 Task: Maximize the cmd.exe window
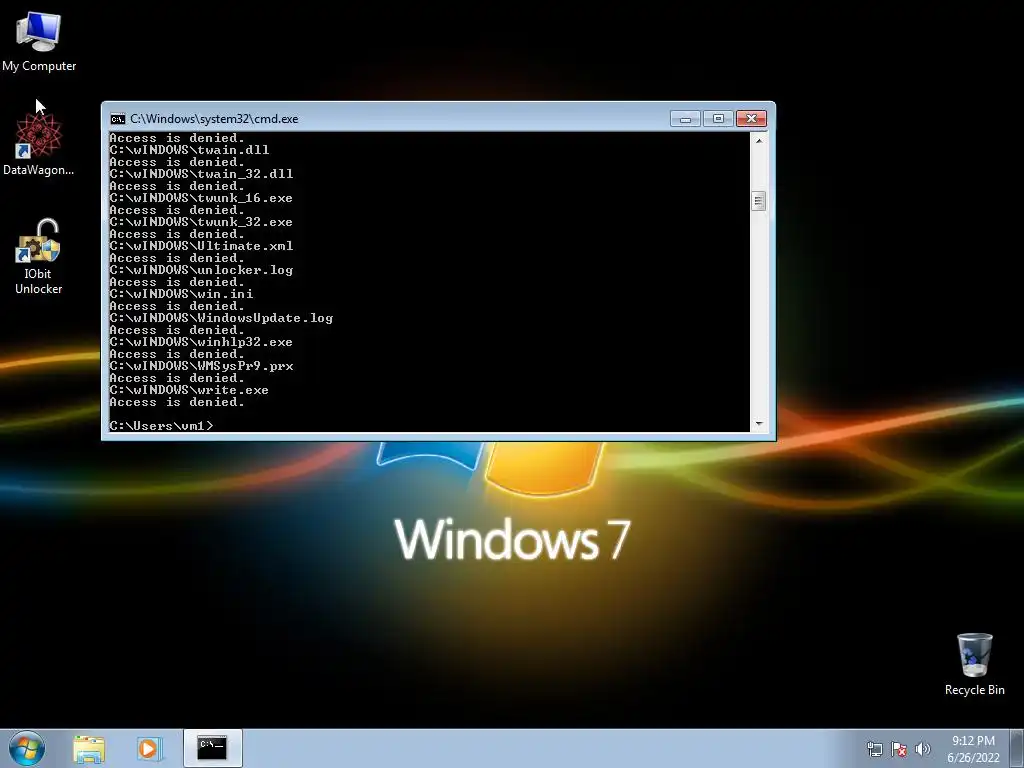[x=718, y=119]
